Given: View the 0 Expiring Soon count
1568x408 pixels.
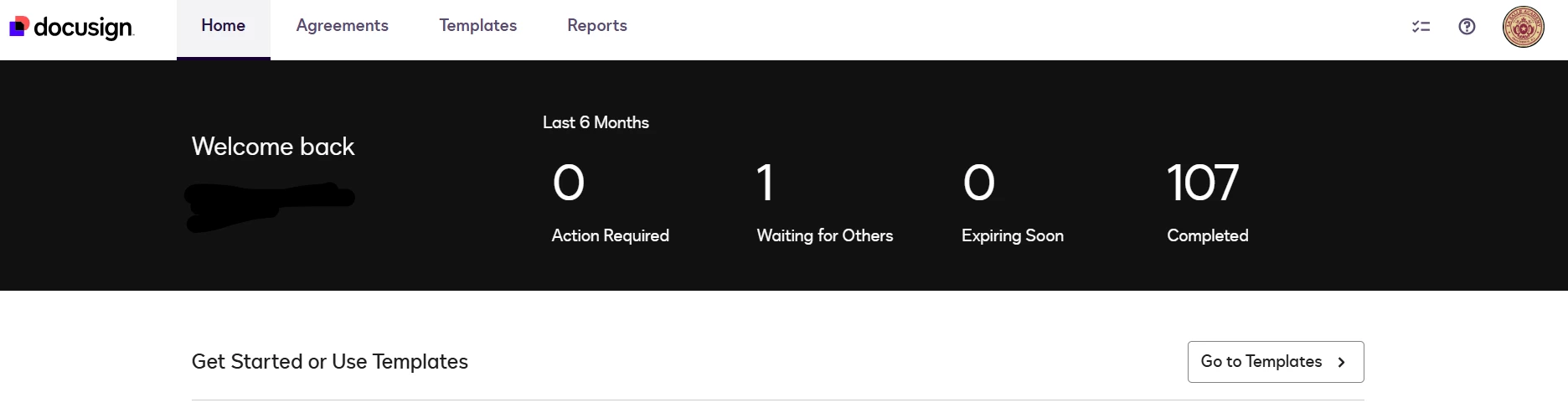Looking at the screenshot, I should point(979,183).
